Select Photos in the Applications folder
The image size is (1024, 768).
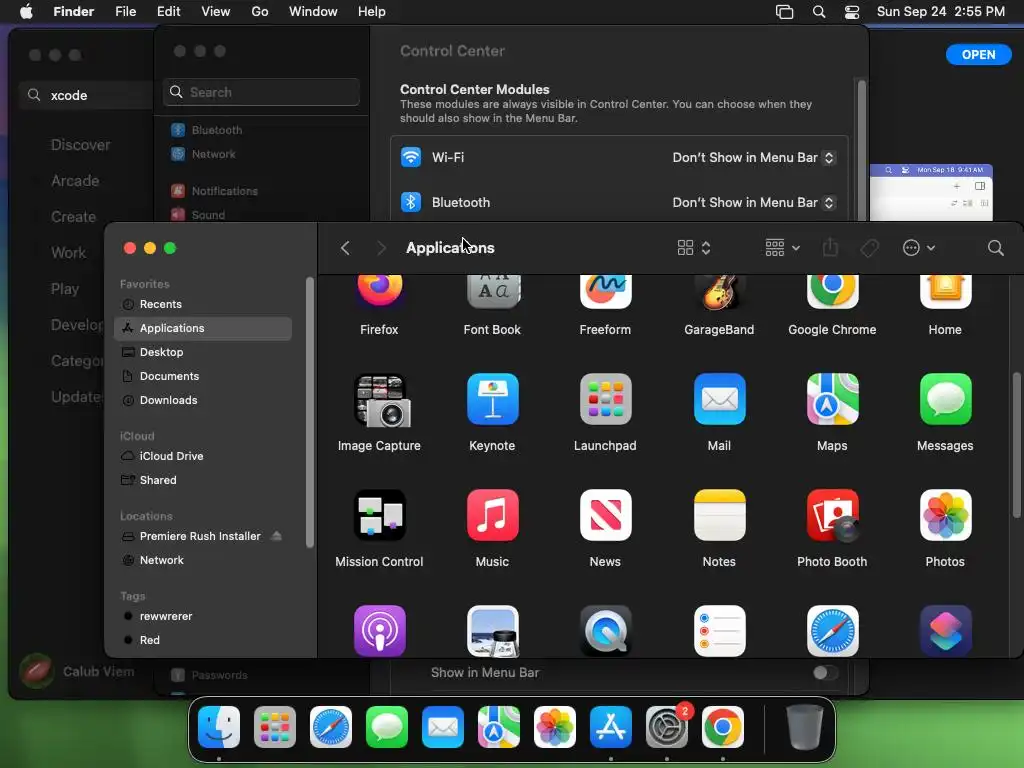coord(945,515)
